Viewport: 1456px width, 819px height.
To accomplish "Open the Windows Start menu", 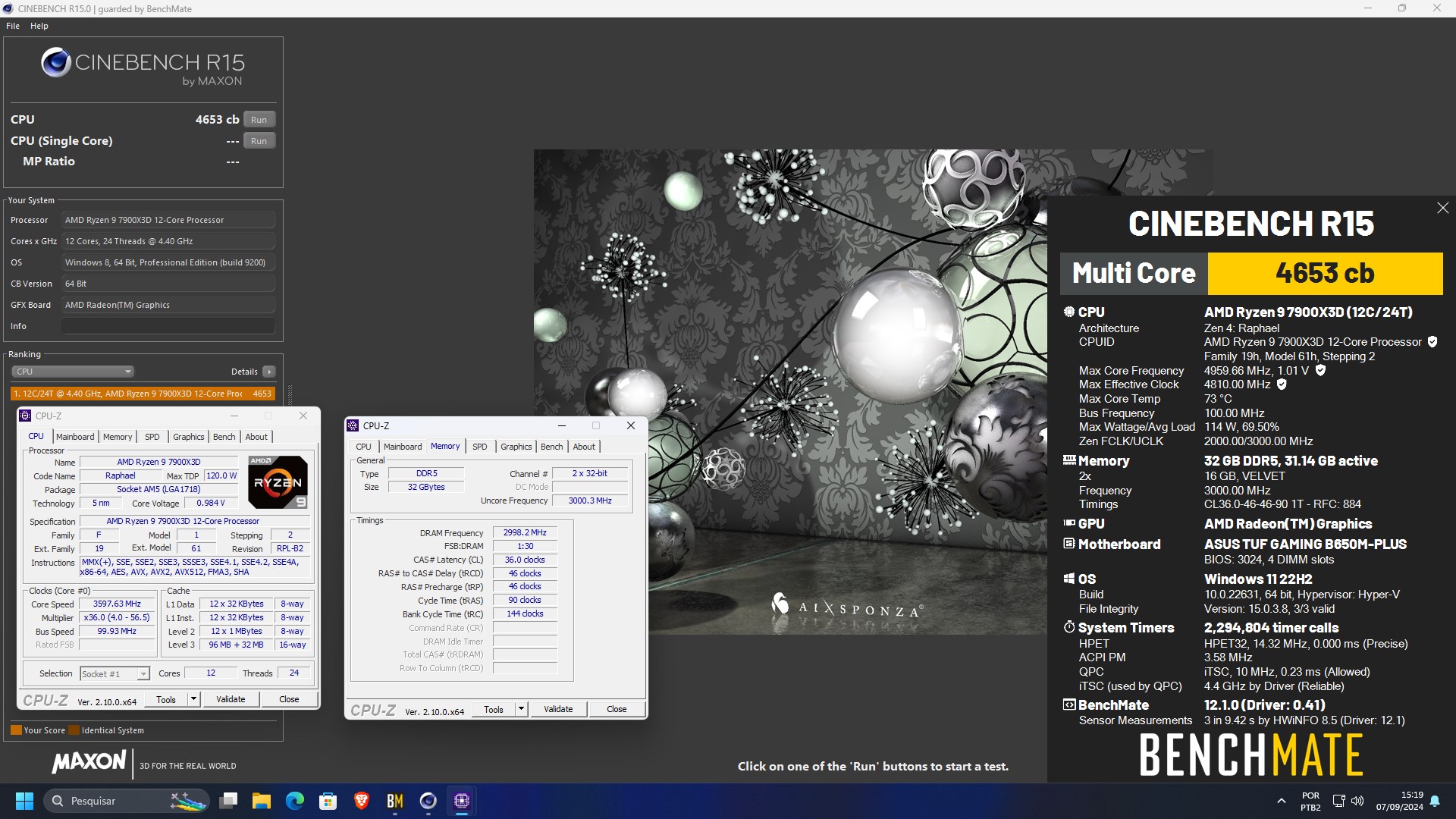I will (24, 801).
